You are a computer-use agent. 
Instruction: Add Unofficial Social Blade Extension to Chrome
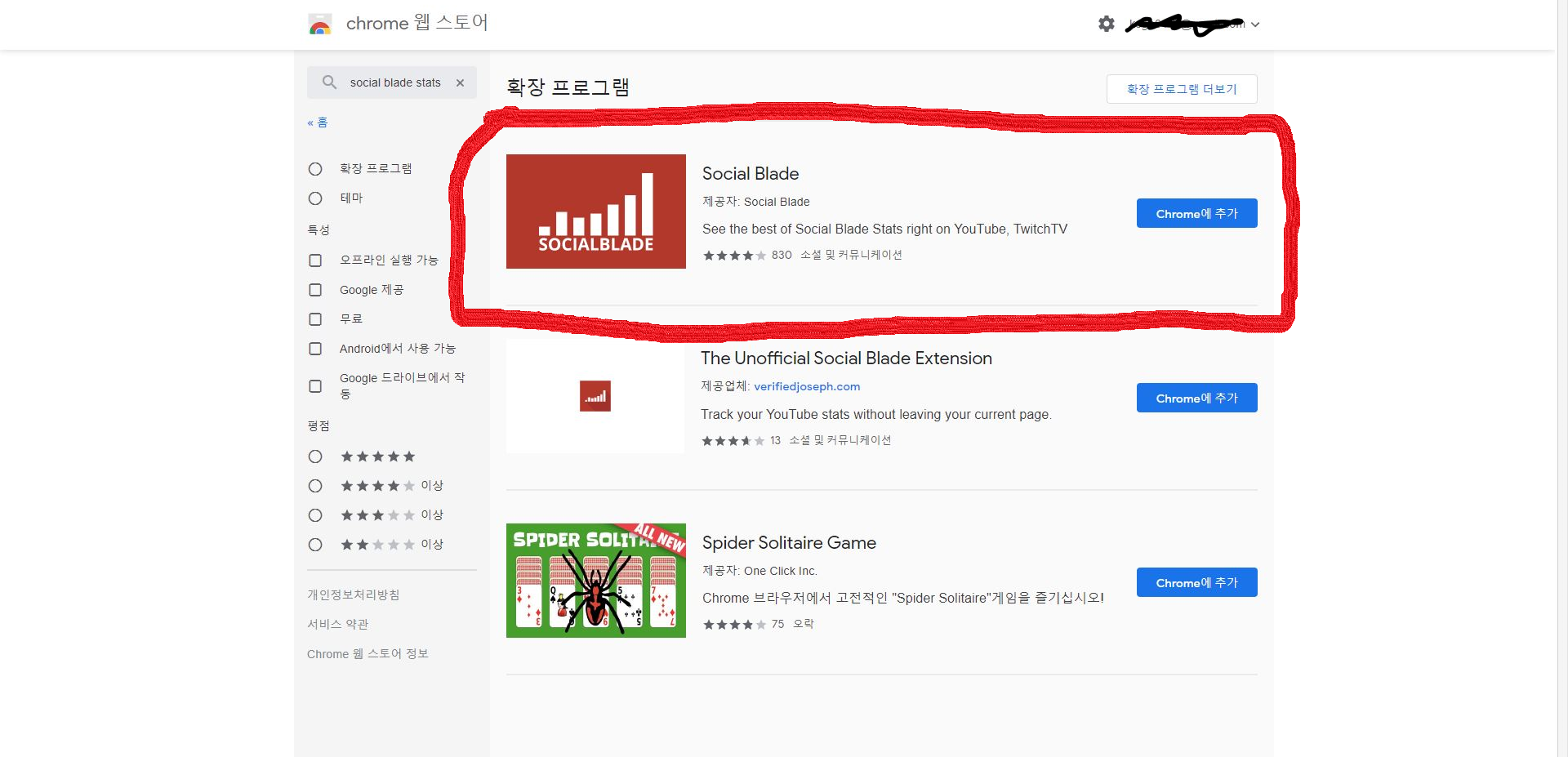[1197, 398]
